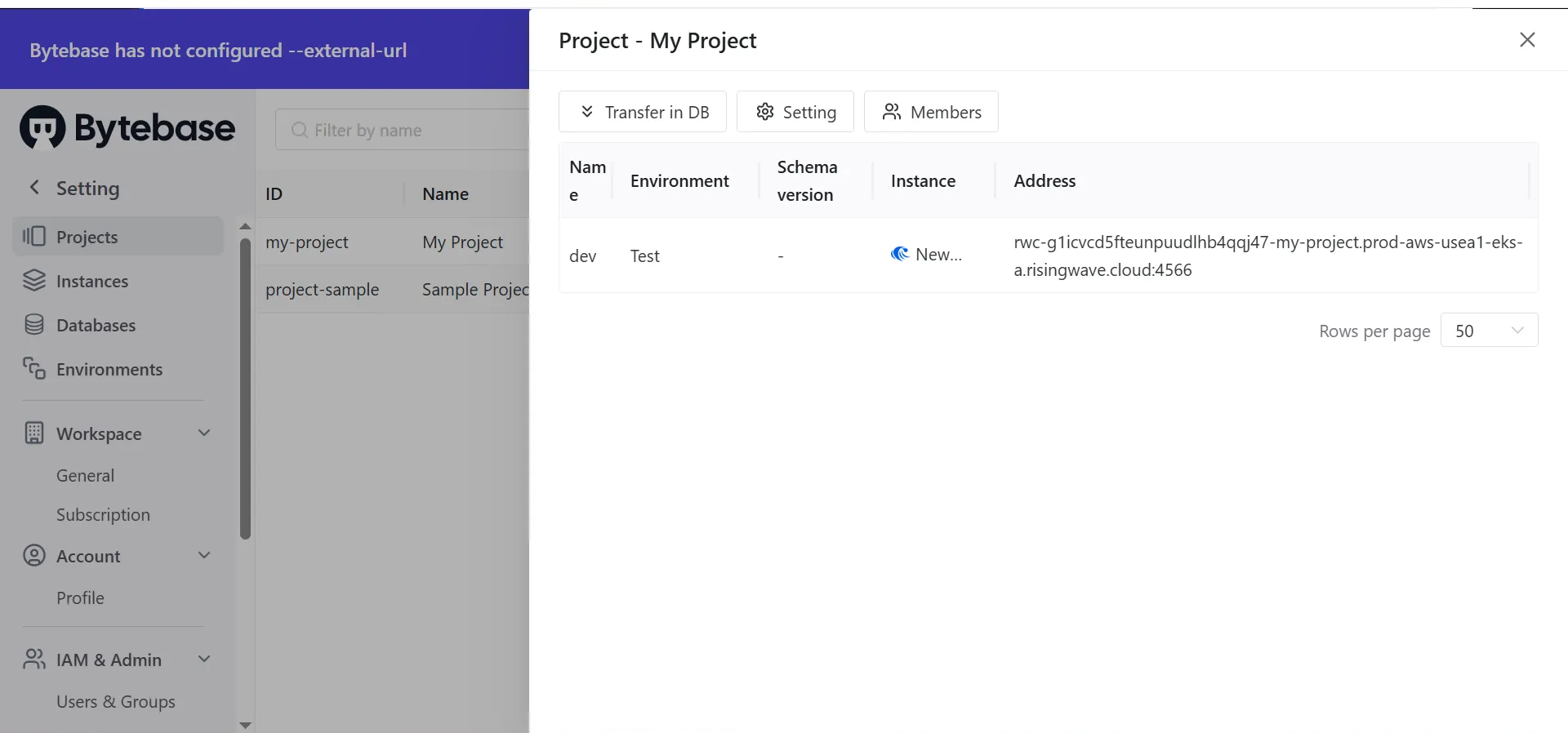Collapse the IAM & Admin section chevron

coord(204,659)
